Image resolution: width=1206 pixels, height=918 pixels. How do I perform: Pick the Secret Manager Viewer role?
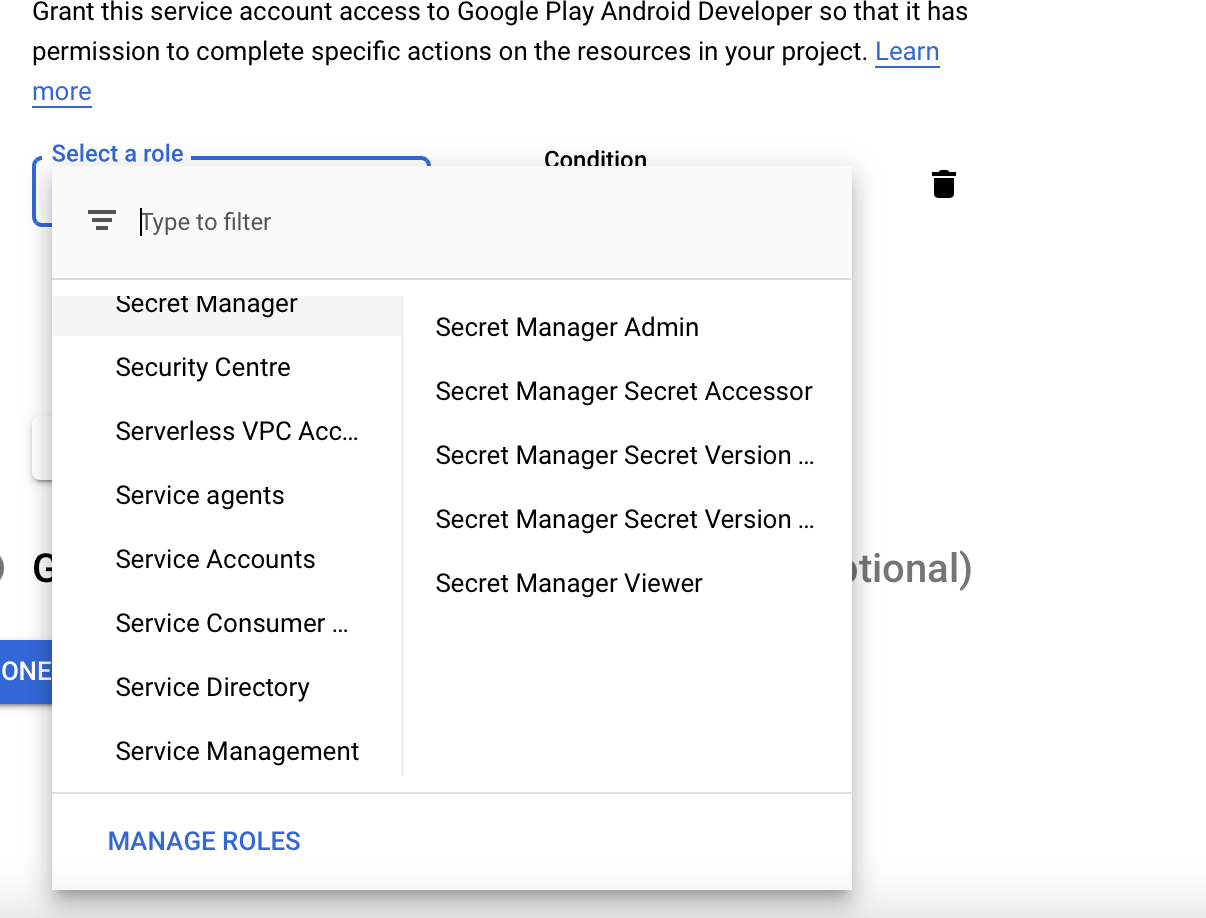point(569,583)
